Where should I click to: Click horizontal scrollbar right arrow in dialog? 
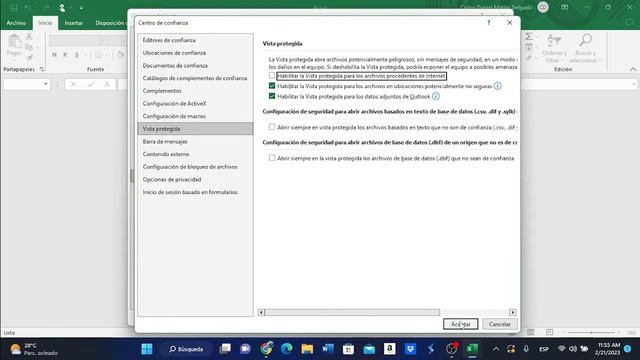click(513, 313)
